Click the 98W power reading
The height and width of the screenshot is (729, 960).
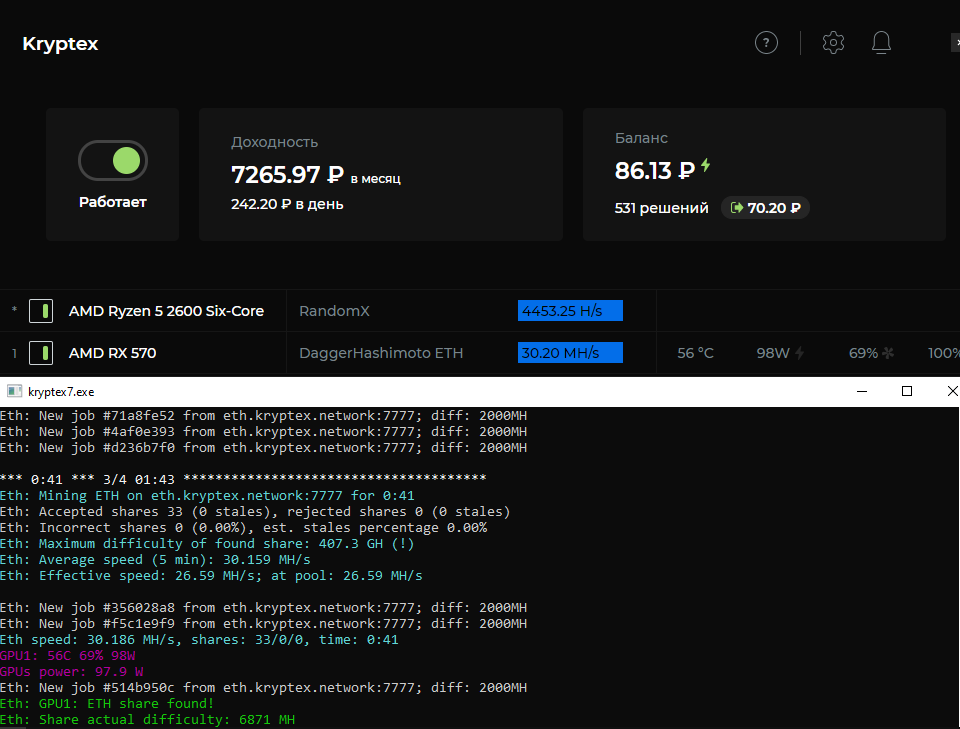pos(773,353)
